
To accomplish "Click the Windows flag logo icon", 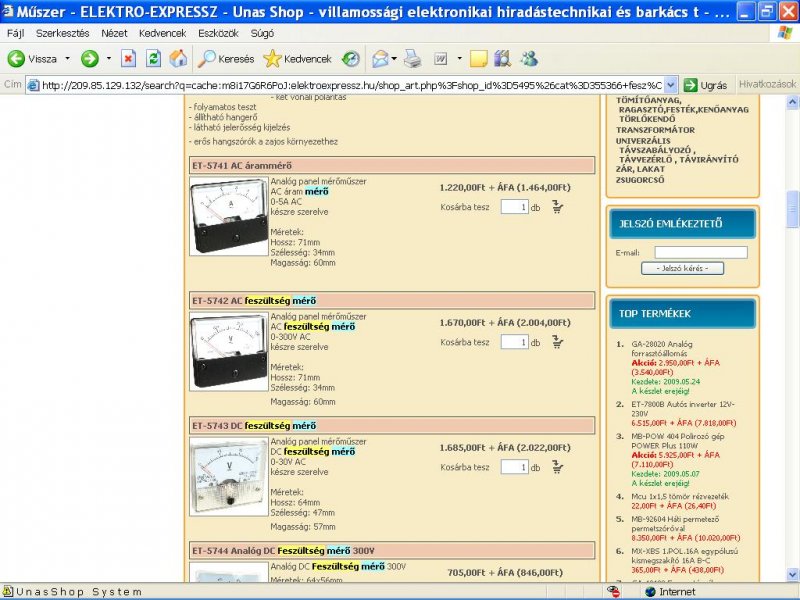I will [785, 33].
